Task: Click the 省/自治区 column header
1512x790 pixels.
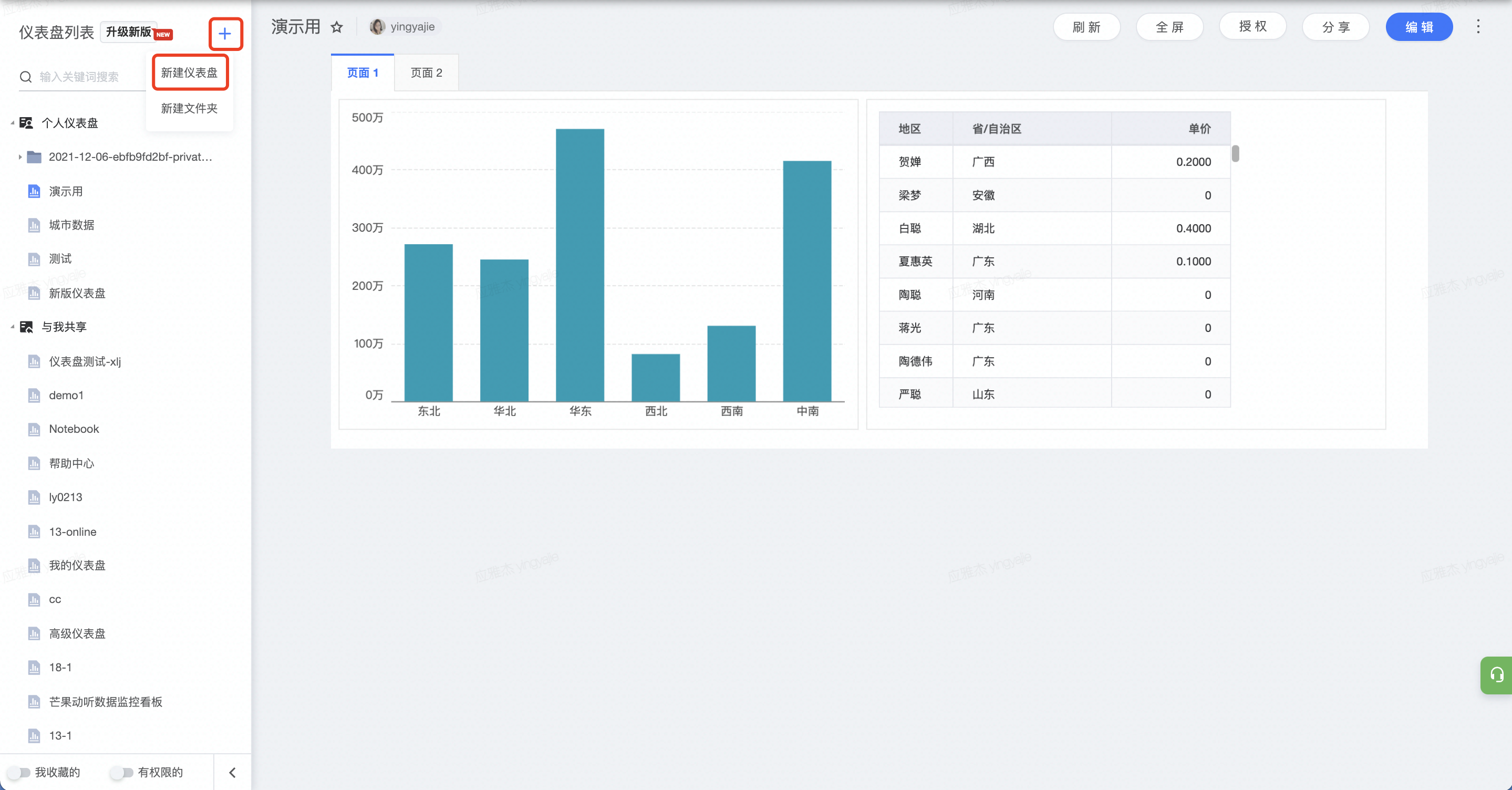Action: (x=1032, y=129)
